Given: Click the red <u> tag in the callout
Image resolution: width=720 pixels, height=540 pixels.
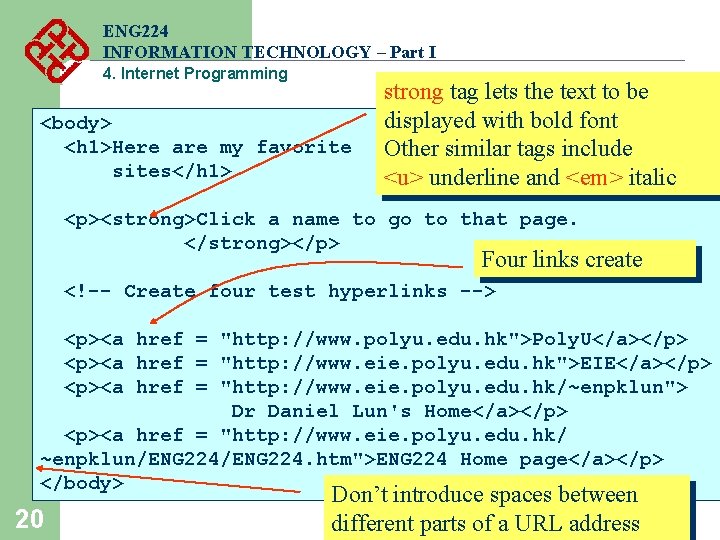Looking at the screenshot, I should coord(403,178).
